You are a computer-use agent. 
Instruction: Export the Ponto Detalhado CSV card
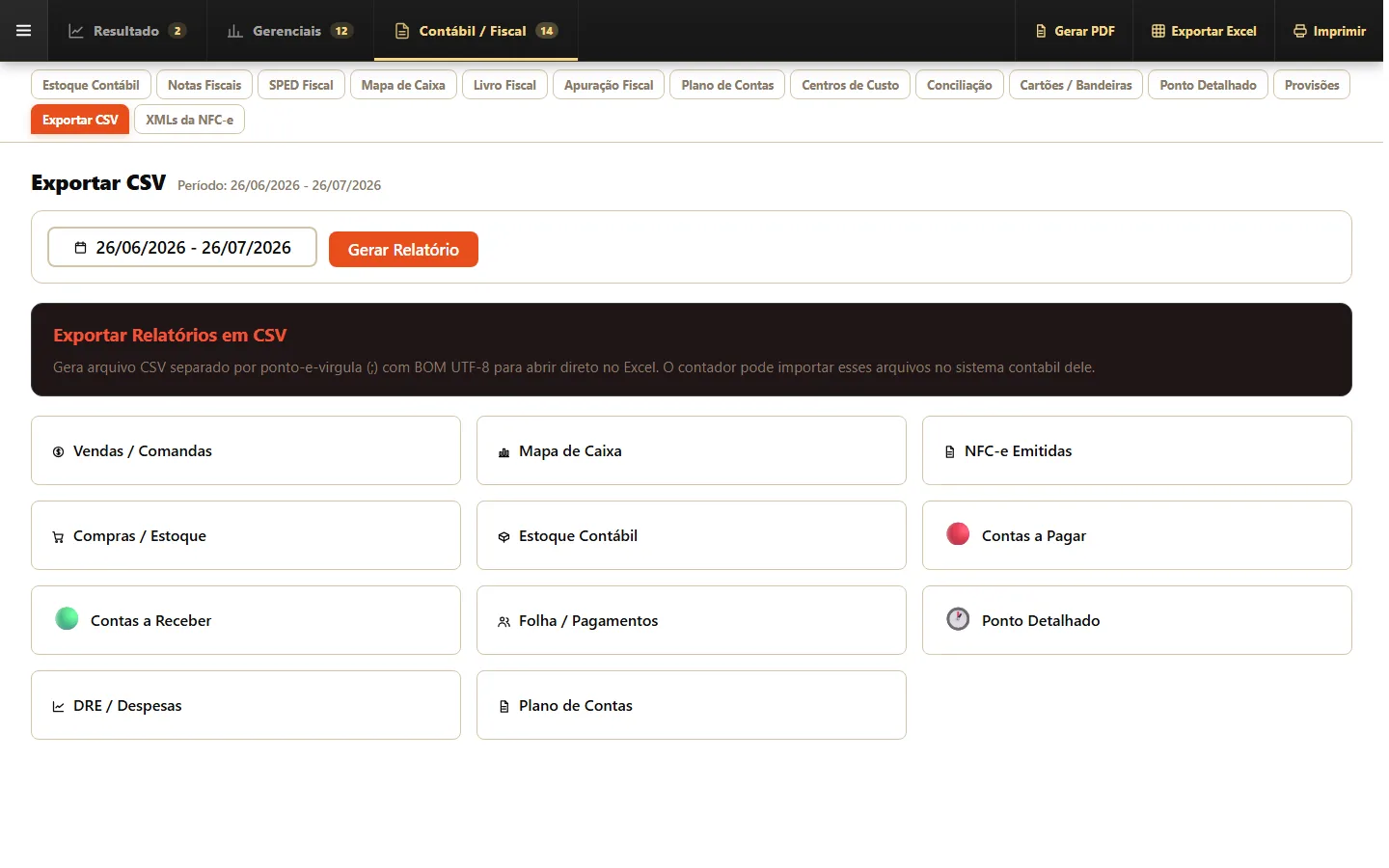1137,620
